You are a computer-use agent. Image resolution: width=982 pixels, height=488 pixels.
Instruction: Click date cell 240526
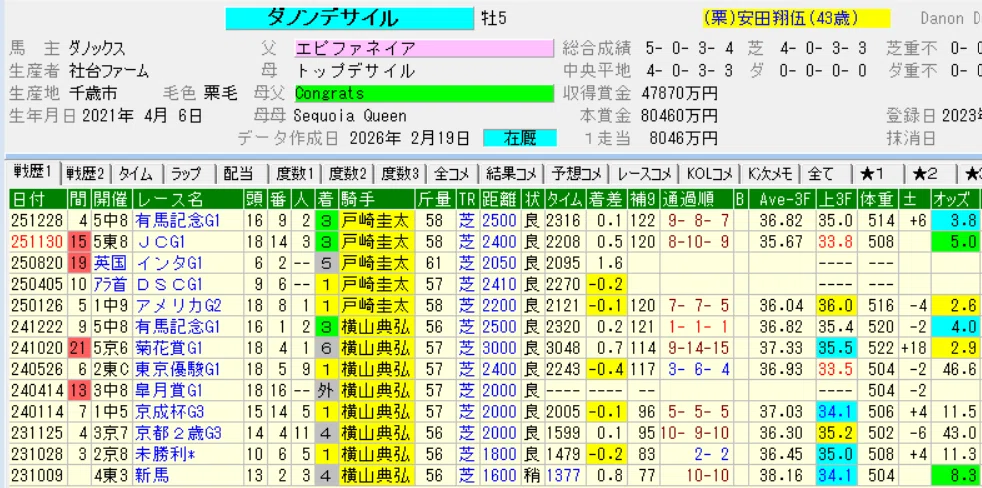[38, 370]
